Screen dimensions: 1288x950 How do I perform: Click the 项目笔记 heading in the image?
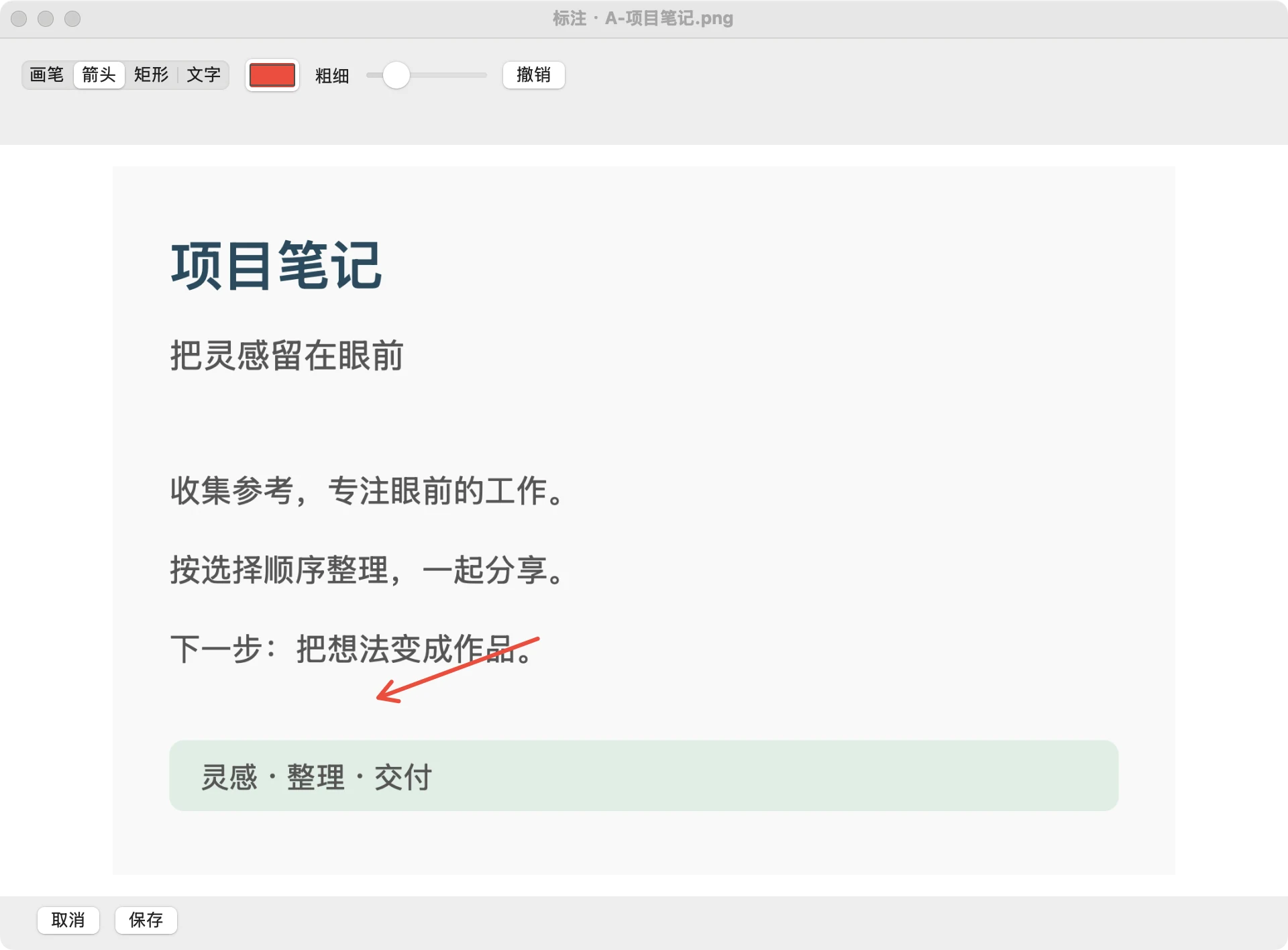(276, 266)
